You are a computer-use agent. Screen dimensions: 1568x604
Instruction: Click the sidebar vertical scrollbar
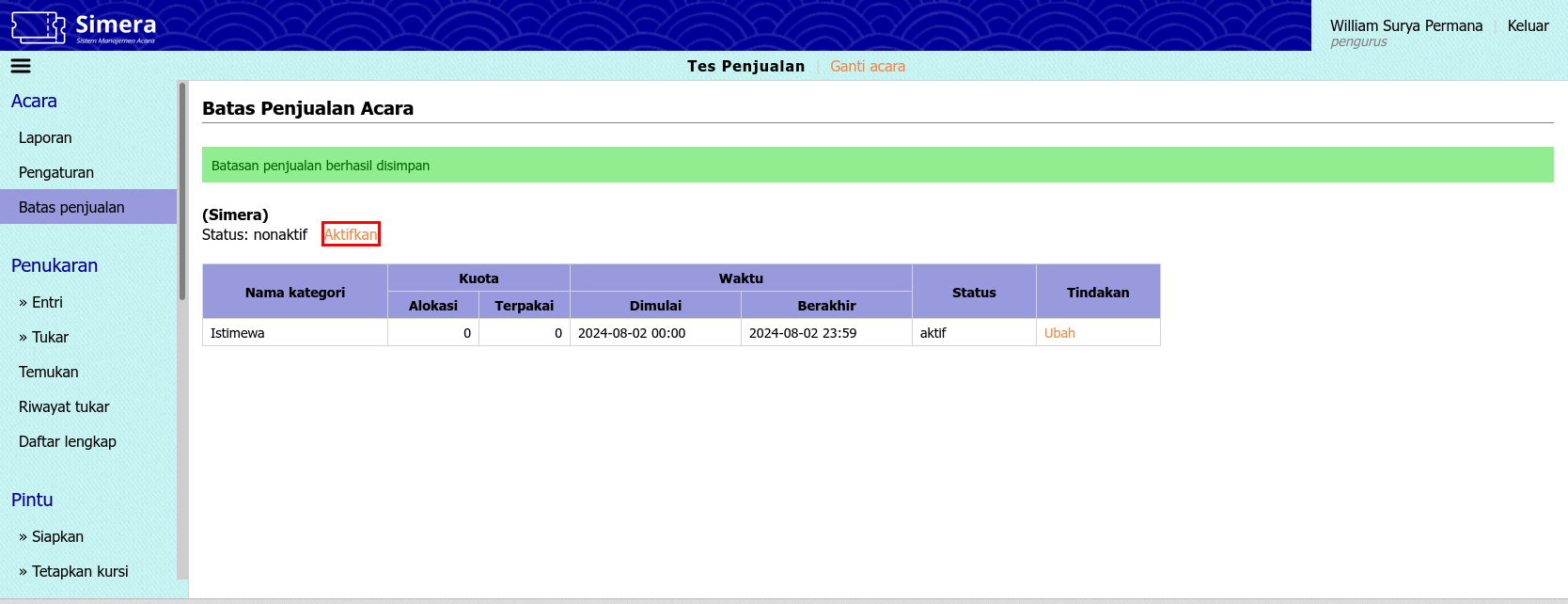point(182,192)
